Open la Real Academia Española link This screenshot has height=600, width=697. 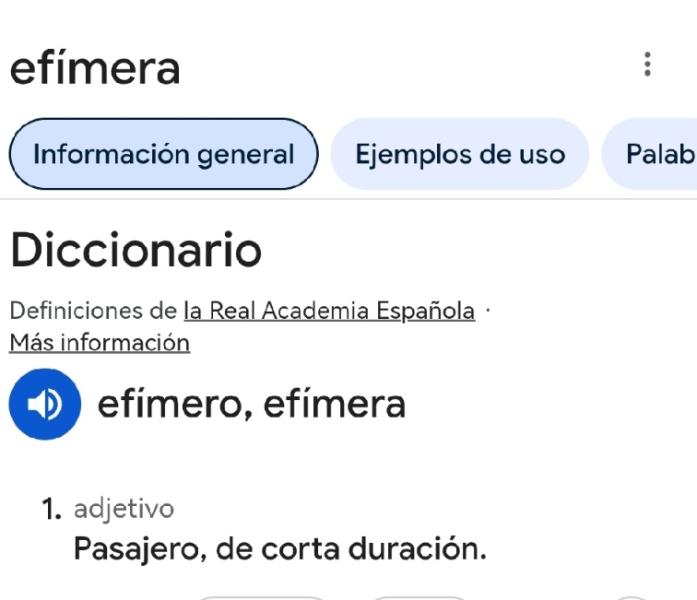pos(329,310)
